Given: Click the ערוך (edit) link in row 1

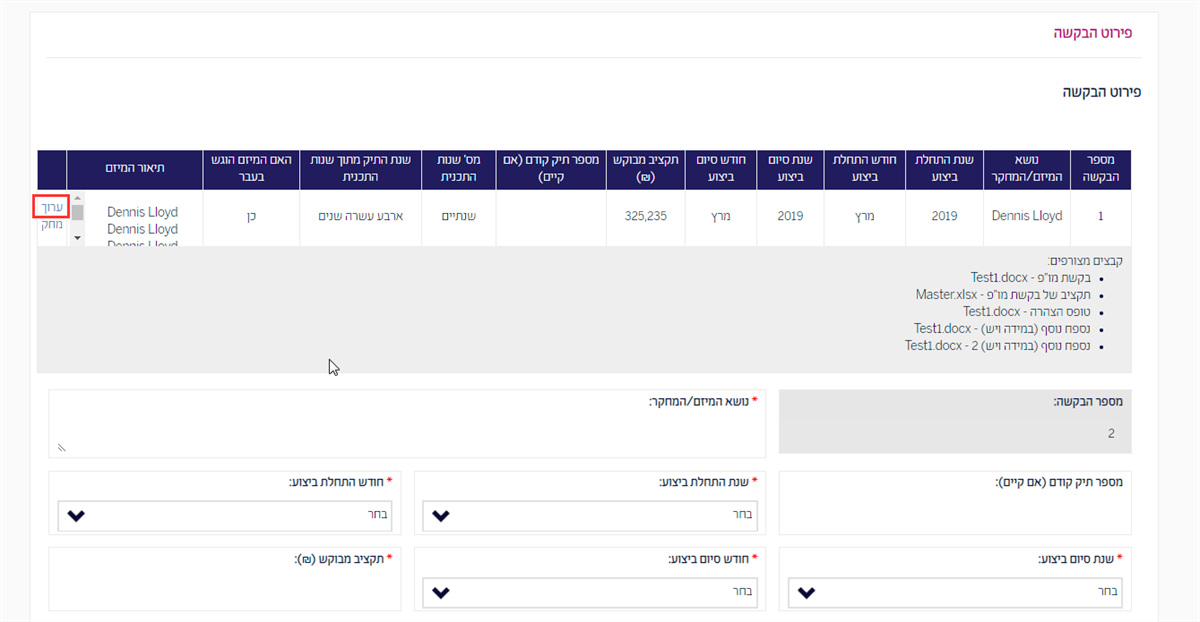Looking at the screenshot, I should tap(51, 207).
